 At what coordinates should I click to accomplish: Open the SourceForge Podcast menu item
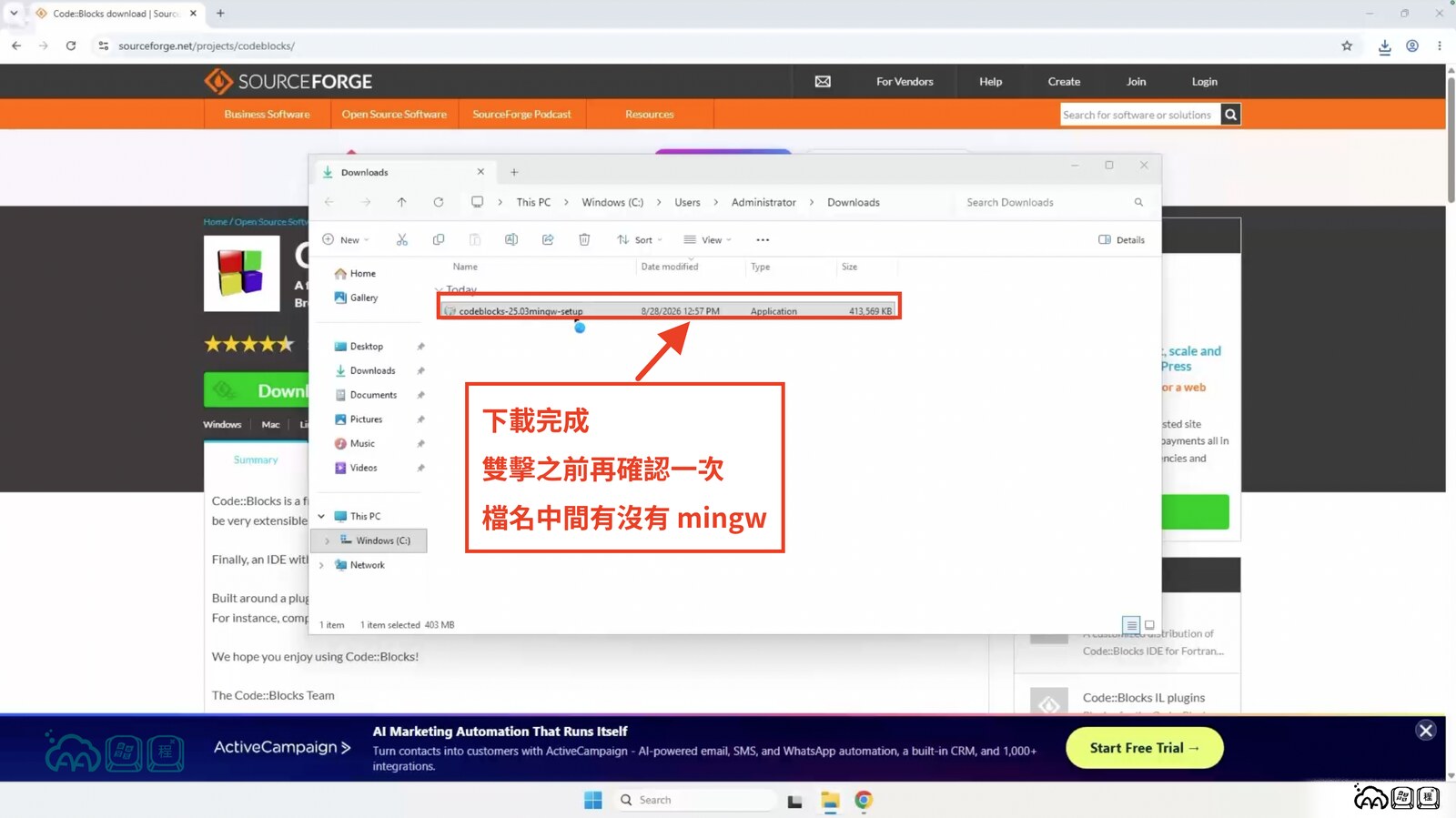[521, 115]
